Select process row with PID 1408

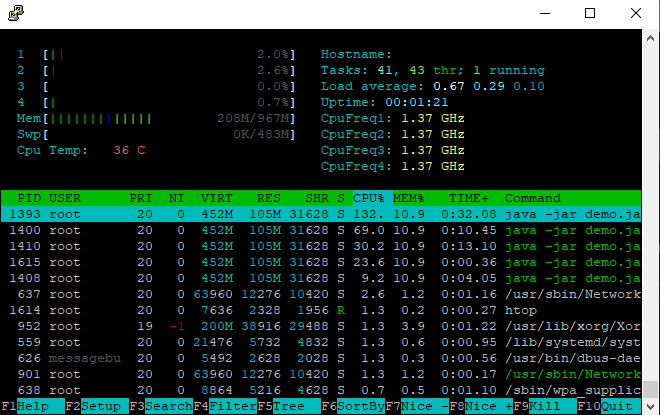pyautogui.click(x=321, y=278)
